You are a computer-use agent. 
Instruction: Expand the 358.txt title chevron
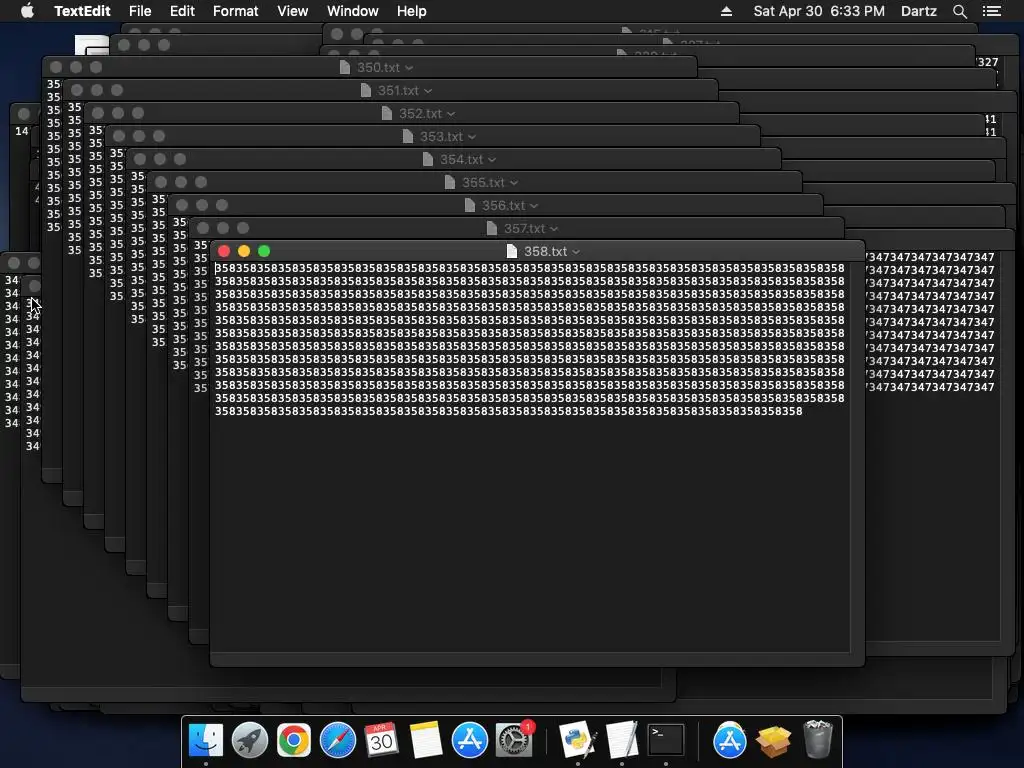576,252
